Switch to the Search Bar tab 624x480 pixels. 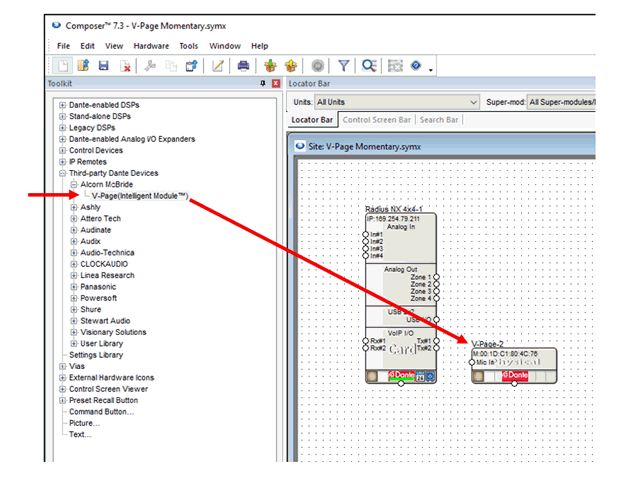coord(439,120)
